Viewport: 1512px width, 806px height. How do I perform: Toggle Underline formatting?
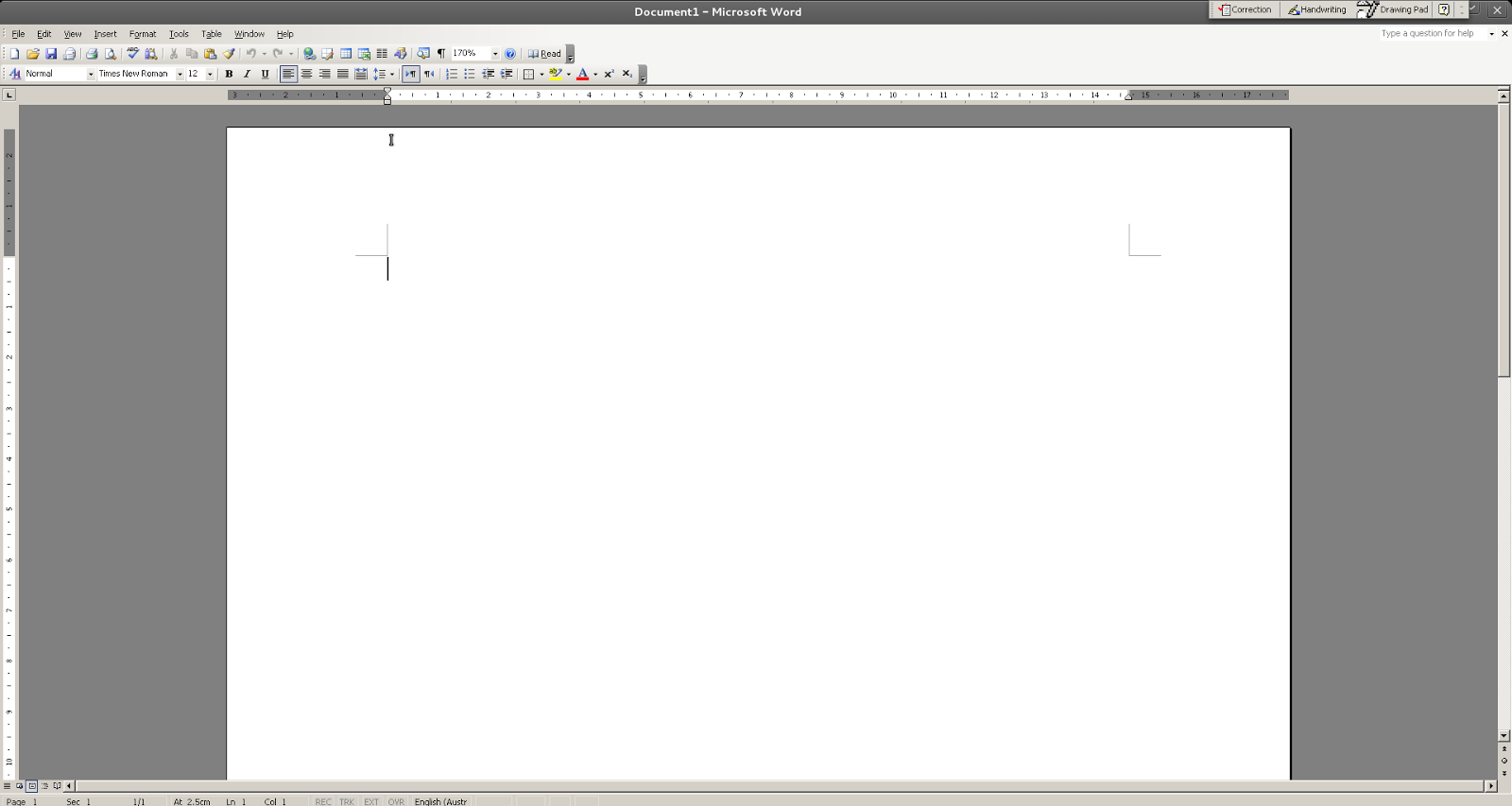point(266,74)
